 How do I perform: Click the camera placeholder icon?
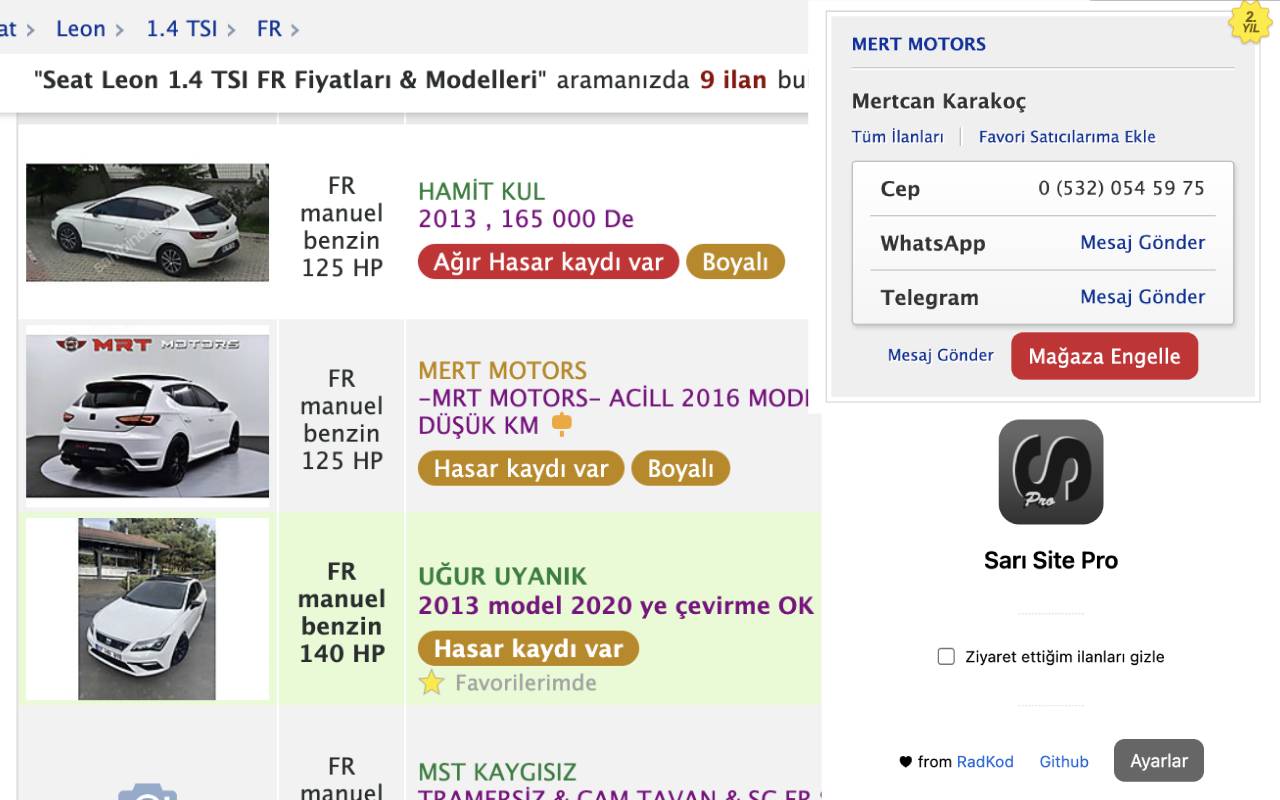[x=147, y=792]
